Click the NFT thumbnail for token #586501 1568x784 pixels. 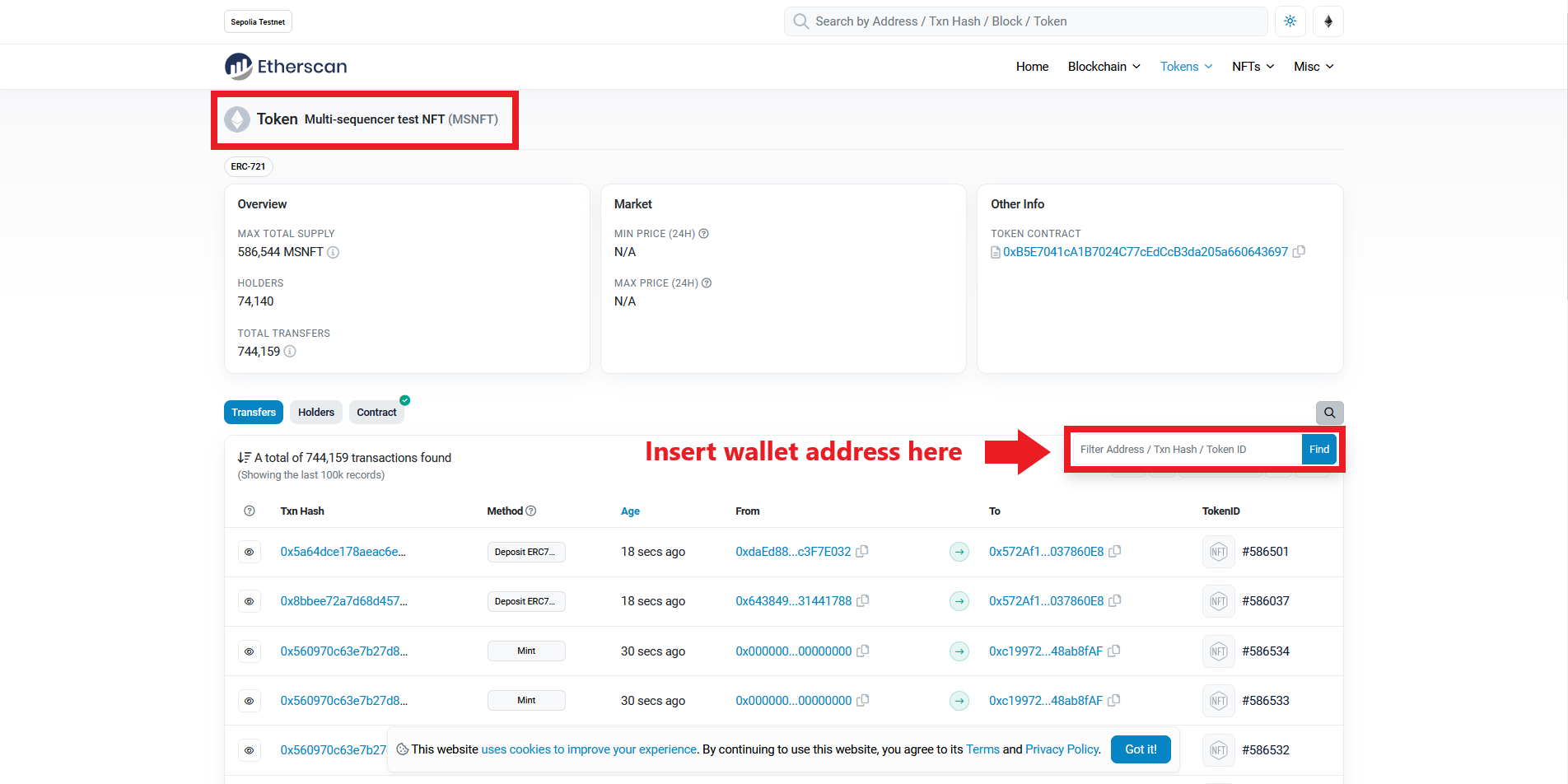1218,552
